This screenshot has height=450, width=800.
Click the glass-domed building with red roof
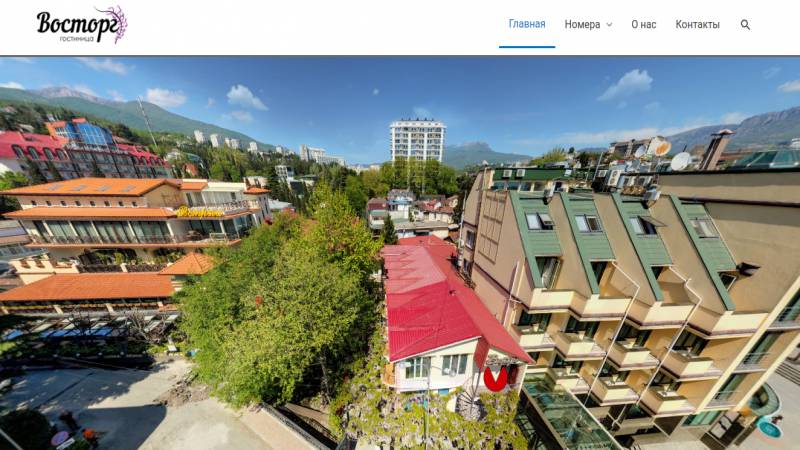84,149
